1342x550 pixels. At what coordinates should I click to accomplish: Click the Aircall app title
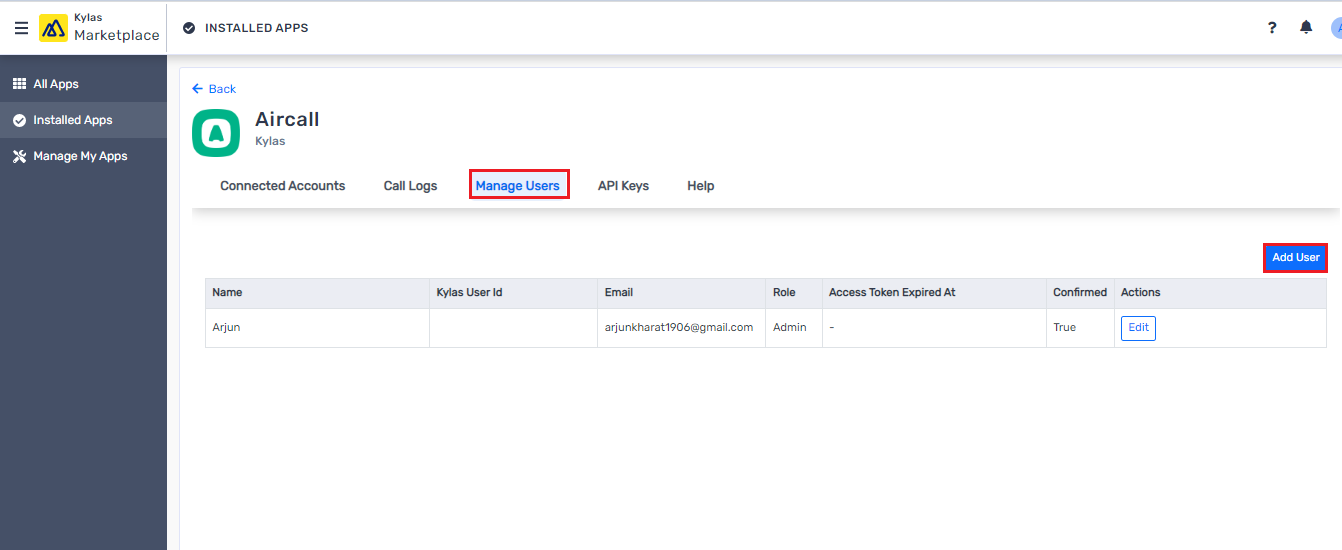[x=287, y=119]
